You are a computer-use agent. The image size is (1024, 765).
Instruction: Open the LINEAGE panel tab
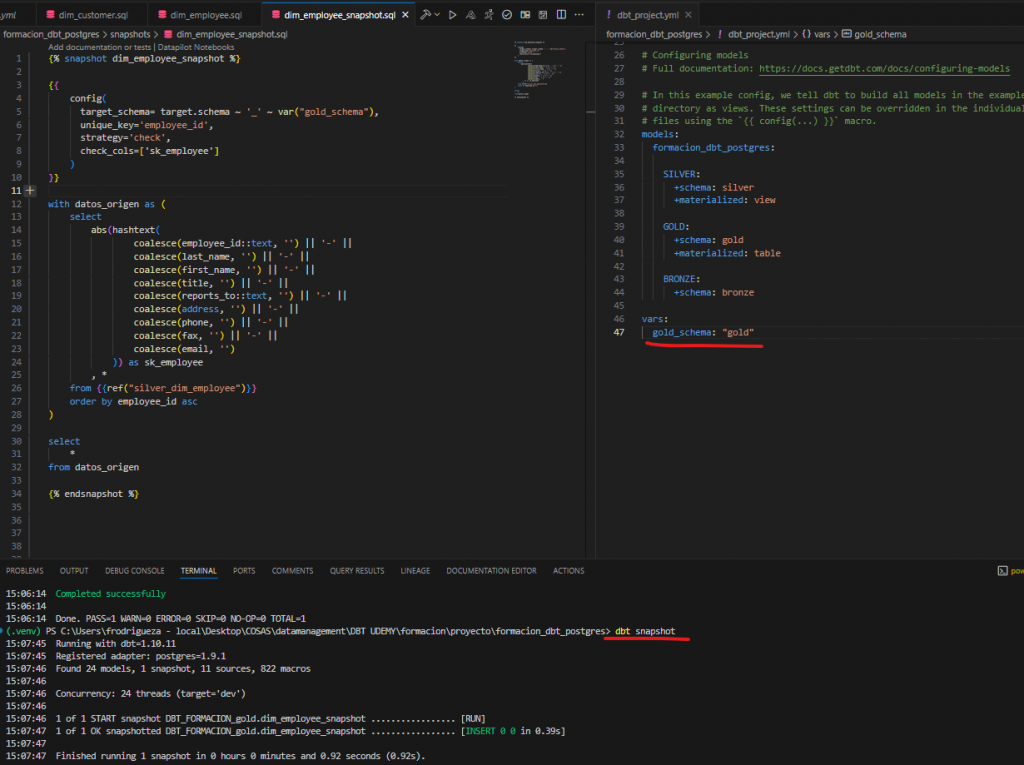415,571
